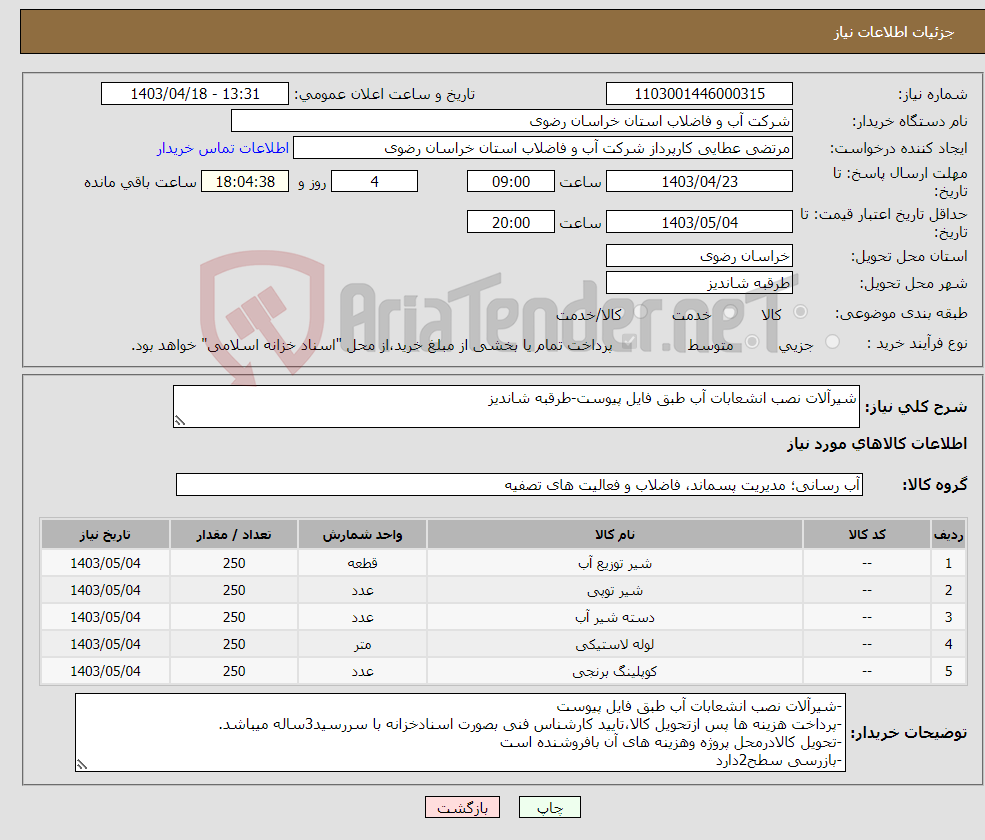Click the price validity date 1403/05/04 field
The width and height of the screenshot is (985, 840).
699,222
